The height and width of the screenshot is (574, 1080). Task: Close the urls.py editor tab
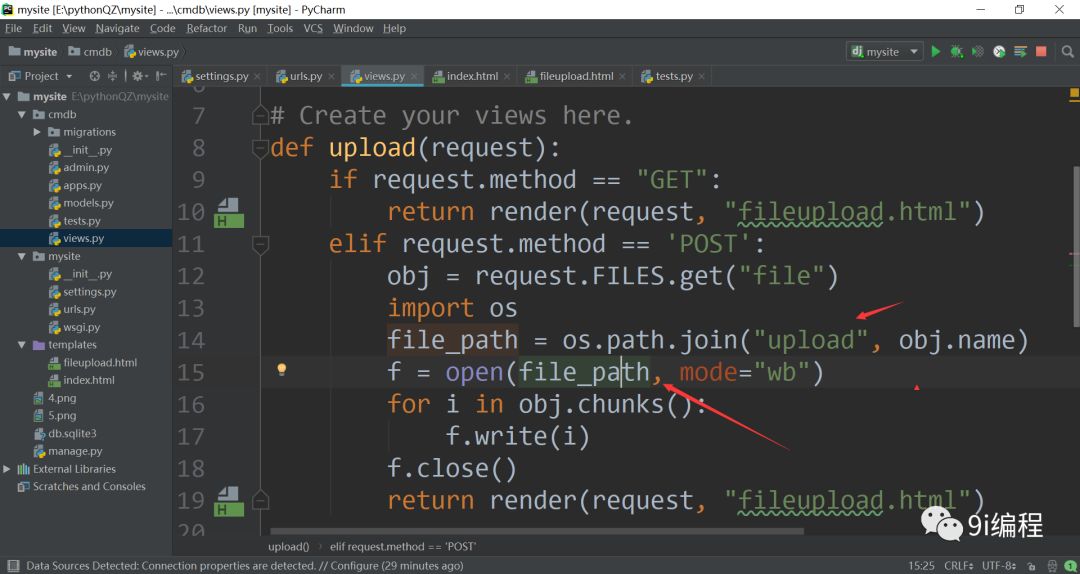[x=331, y=76]
